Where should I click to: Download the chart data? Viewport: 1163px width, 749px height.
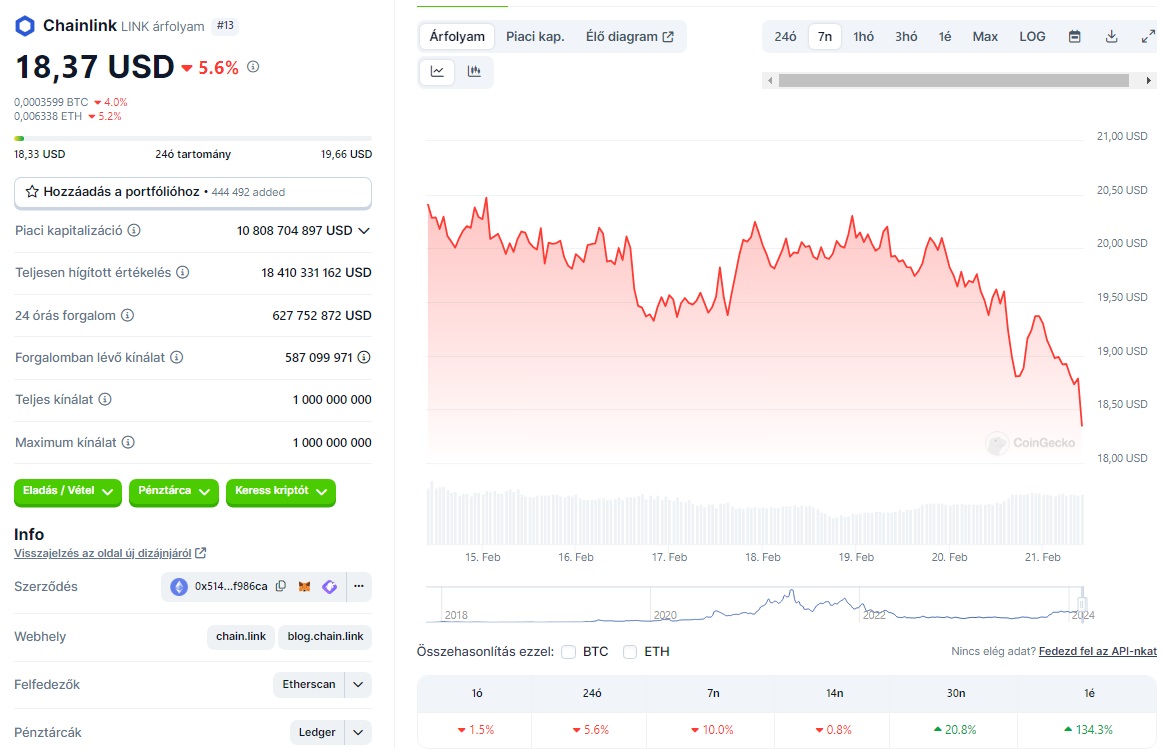(1112, 36)
